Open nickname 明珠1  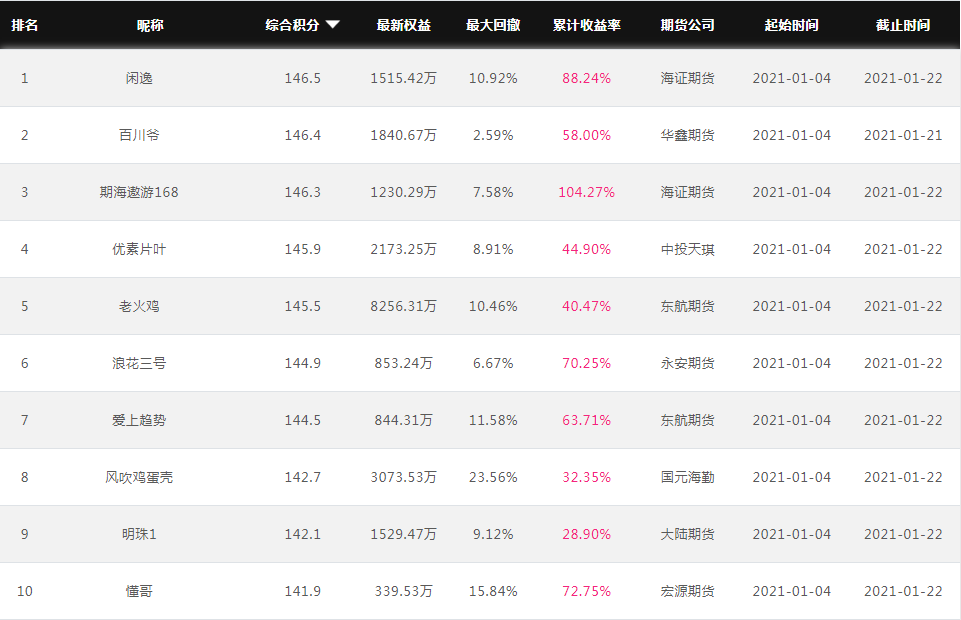click(x=139, y=534)
